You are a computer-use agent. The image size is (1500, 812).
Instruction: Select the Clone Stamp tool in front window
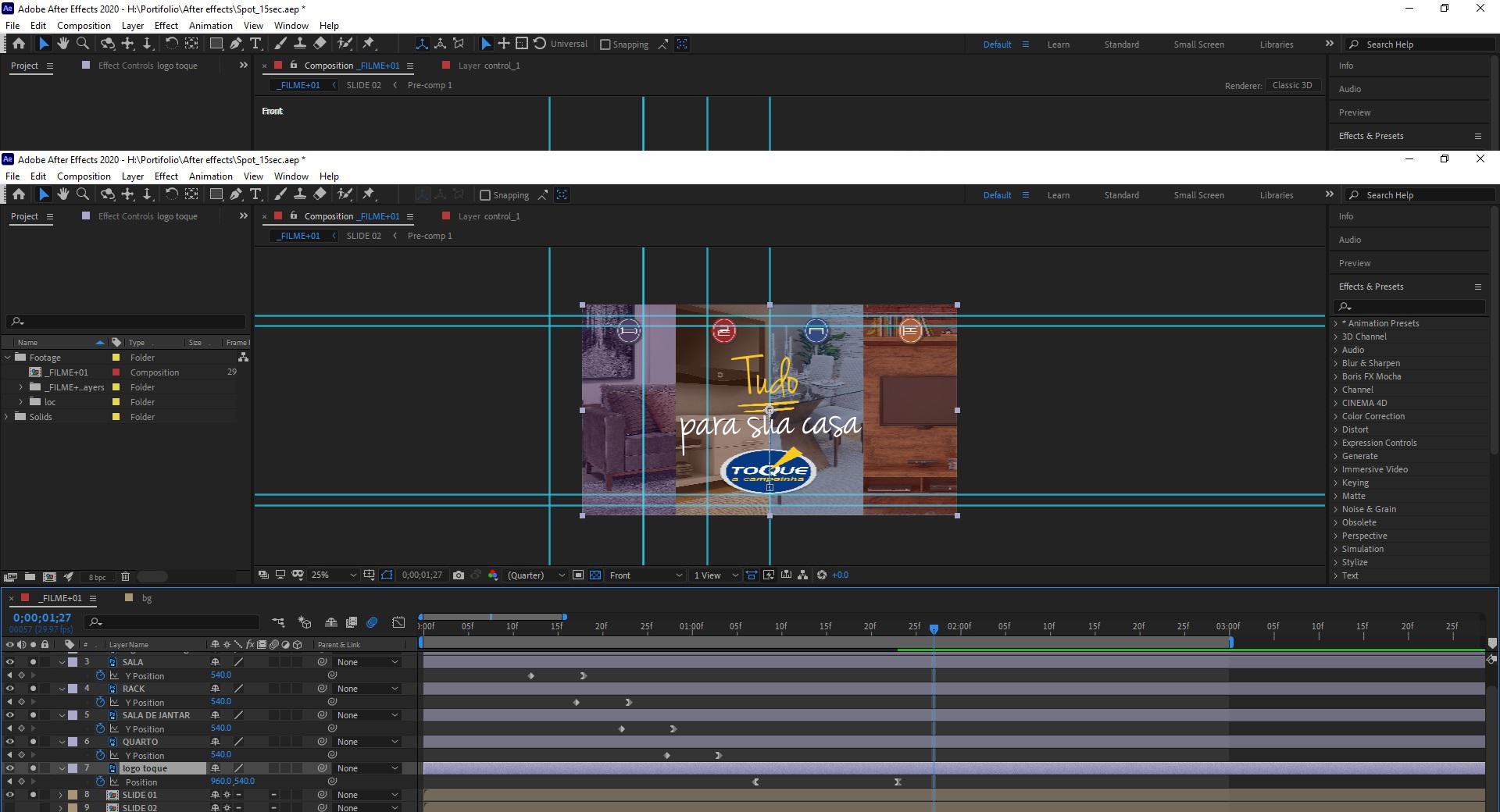(x=300, y=194)
